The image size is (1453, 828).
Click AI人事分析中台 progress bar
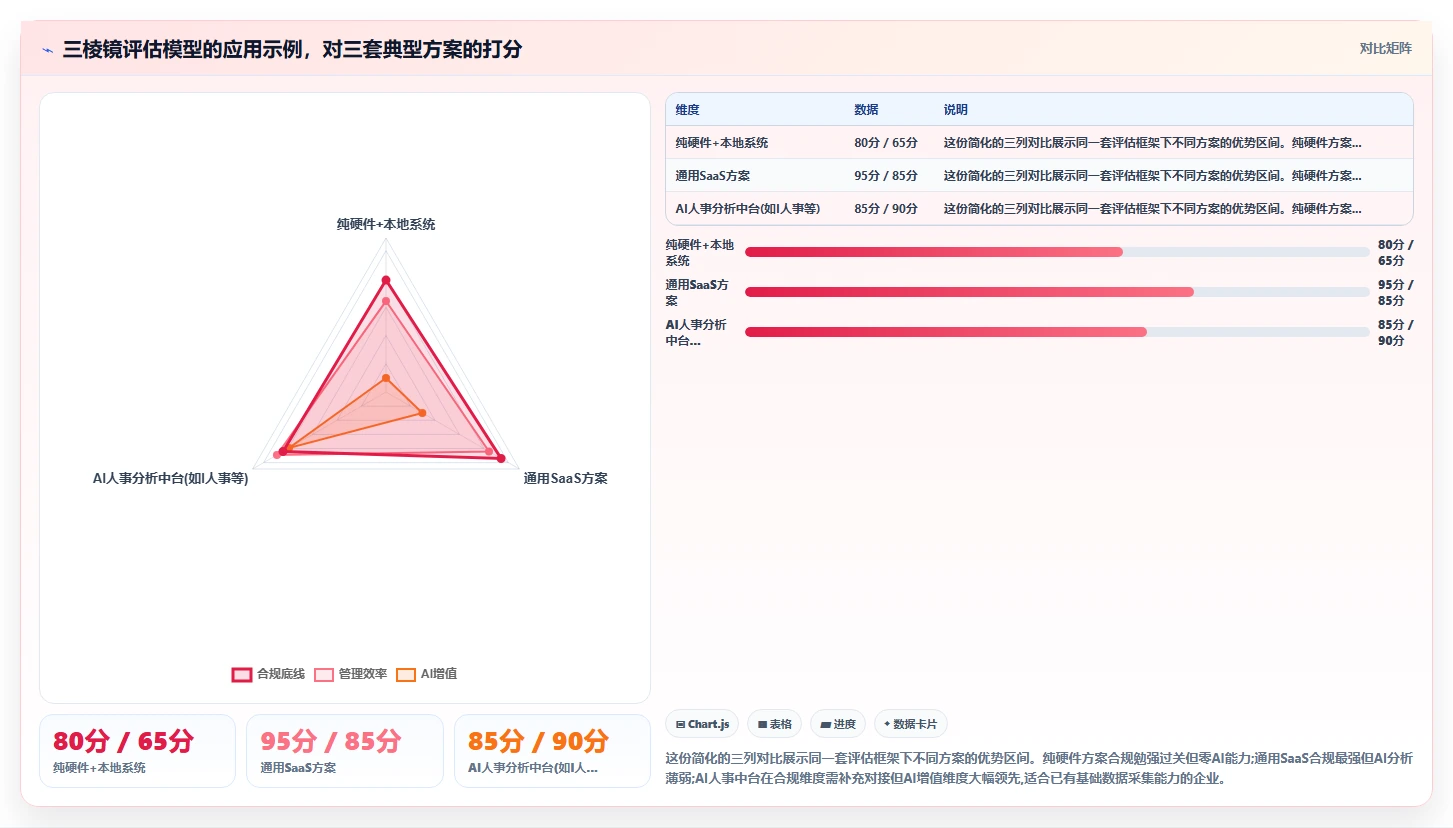click(x=1057, y=332)
